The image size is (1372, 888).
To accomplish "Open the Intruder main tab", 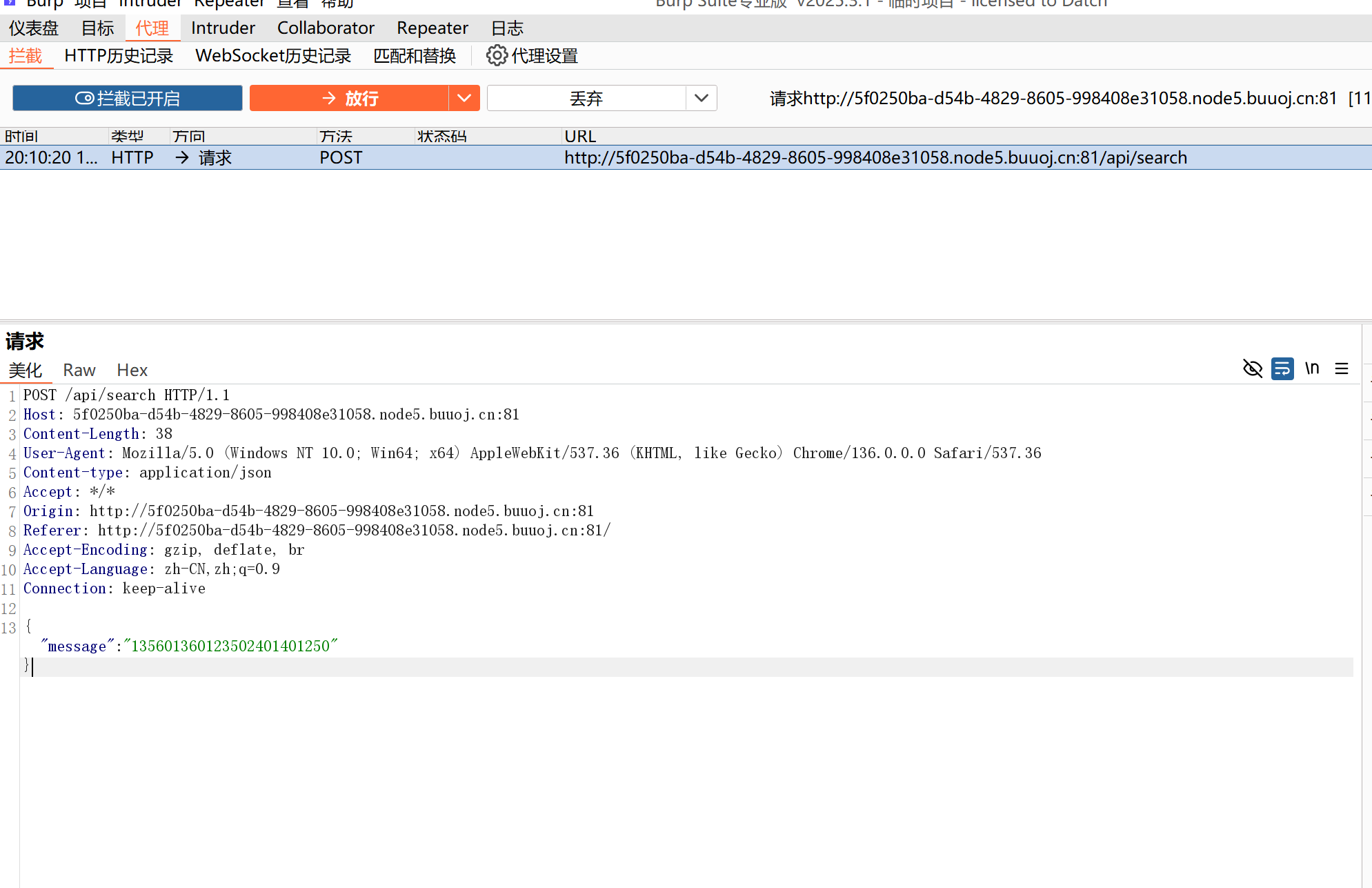I will pos(223,28).
